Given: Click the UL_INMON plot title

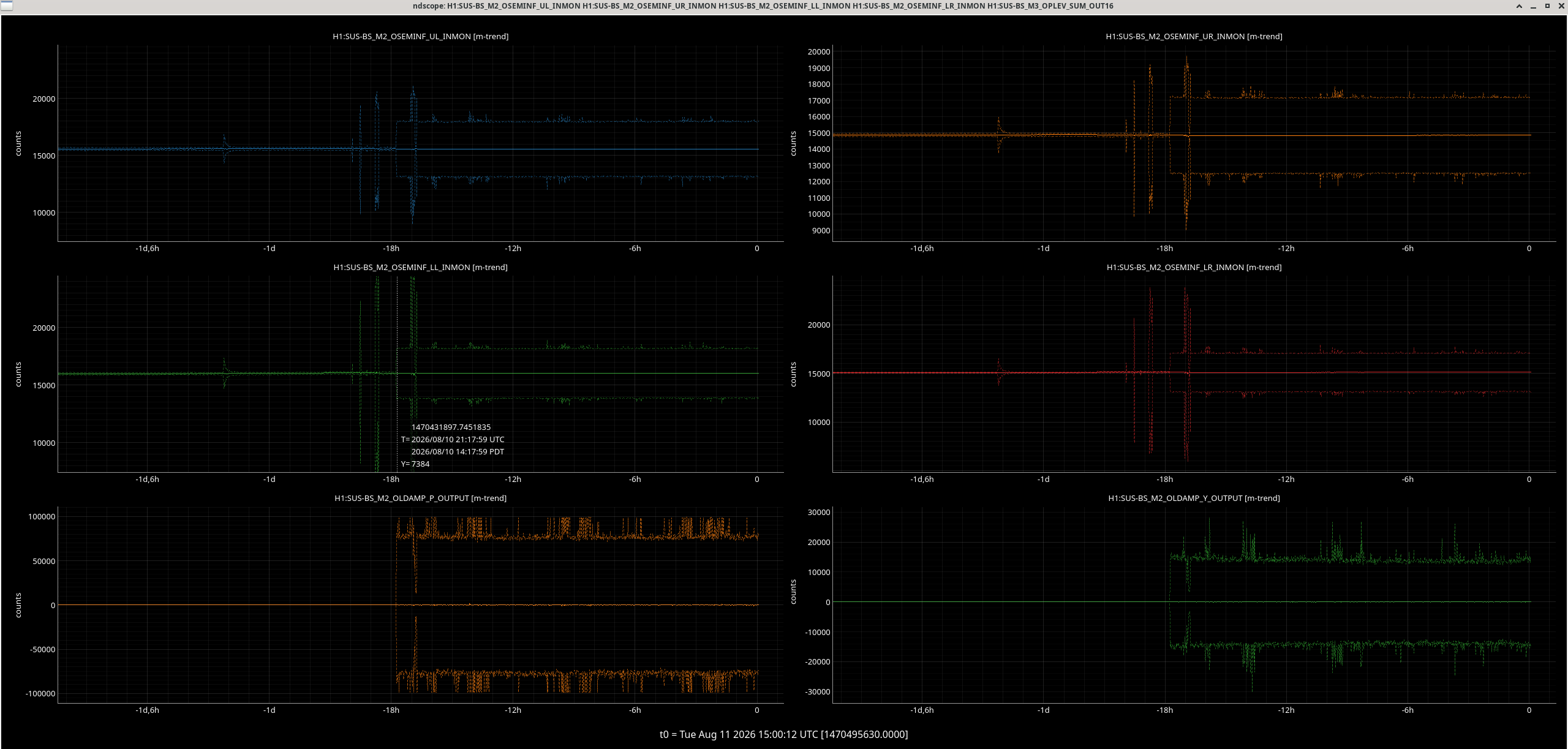Looking at the screenshot, I should pyautogui.click(x=420, y=36).
